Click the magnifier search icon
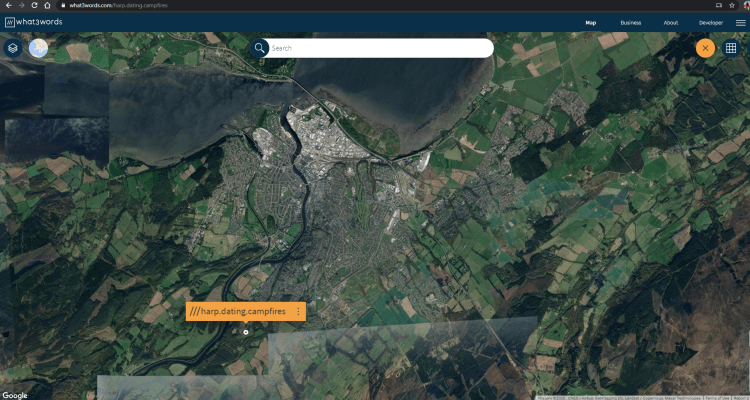 (260, 48)
